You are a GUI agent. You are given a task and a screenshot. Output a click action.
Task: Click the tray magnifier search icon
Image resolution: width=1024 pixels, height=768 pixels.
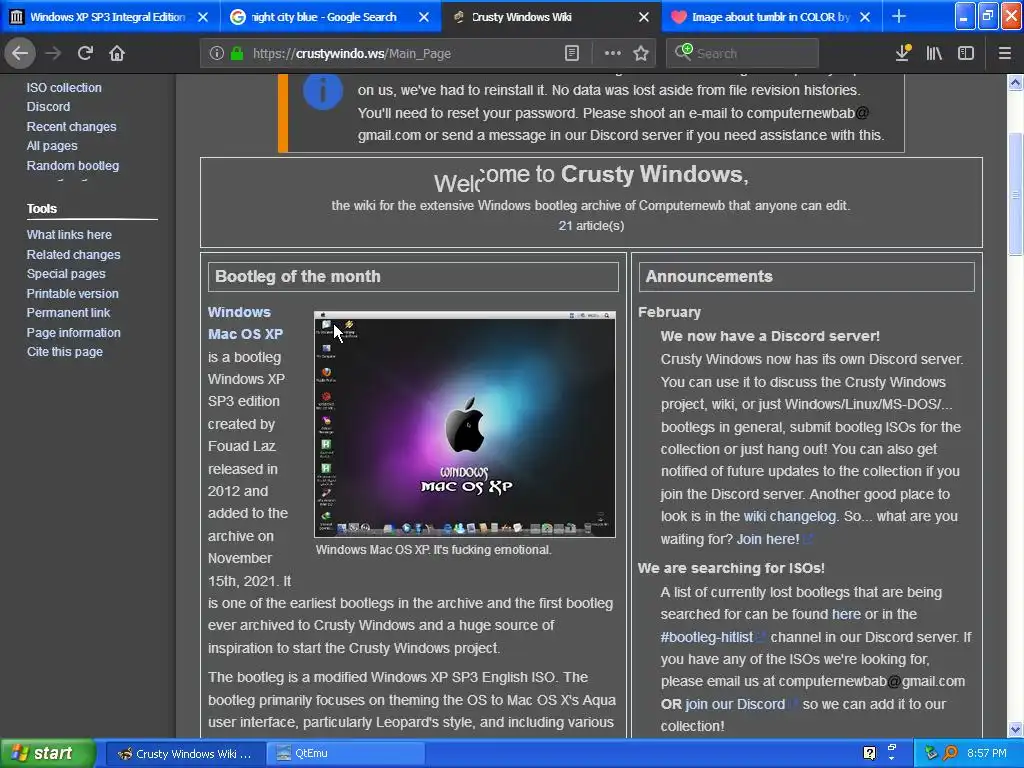coord(950,753)
